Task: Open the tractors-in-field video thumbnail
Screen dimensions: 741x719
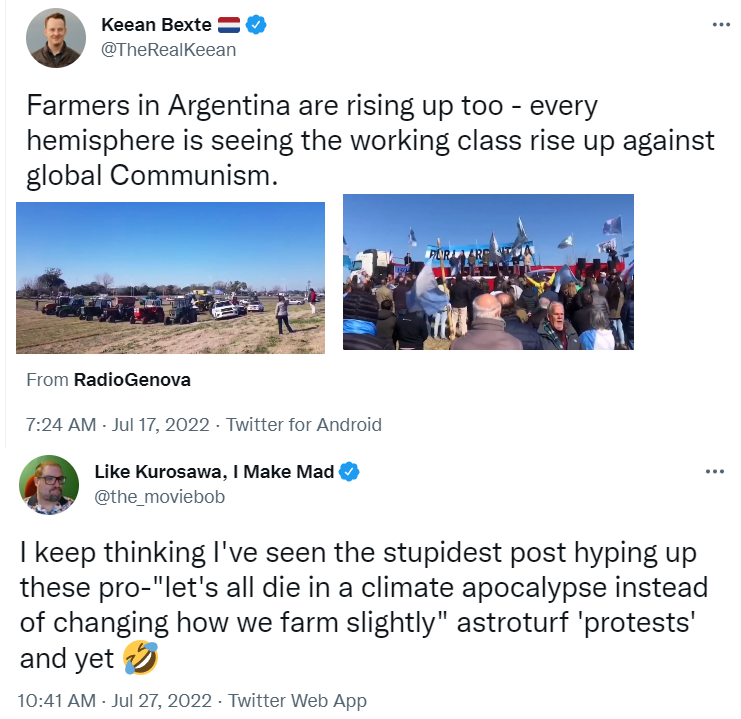Action: pos(170,277)
